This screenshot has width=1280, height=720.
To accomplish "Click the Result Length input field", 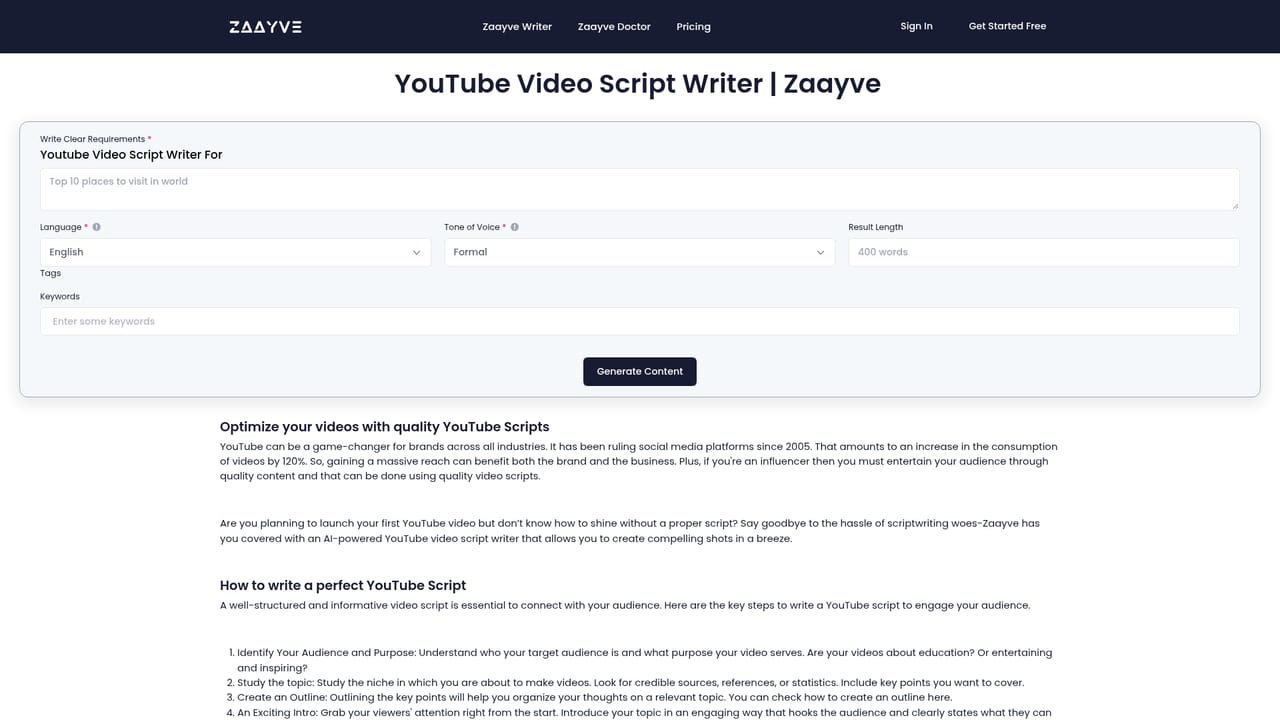I will [x=1044, y=252].
